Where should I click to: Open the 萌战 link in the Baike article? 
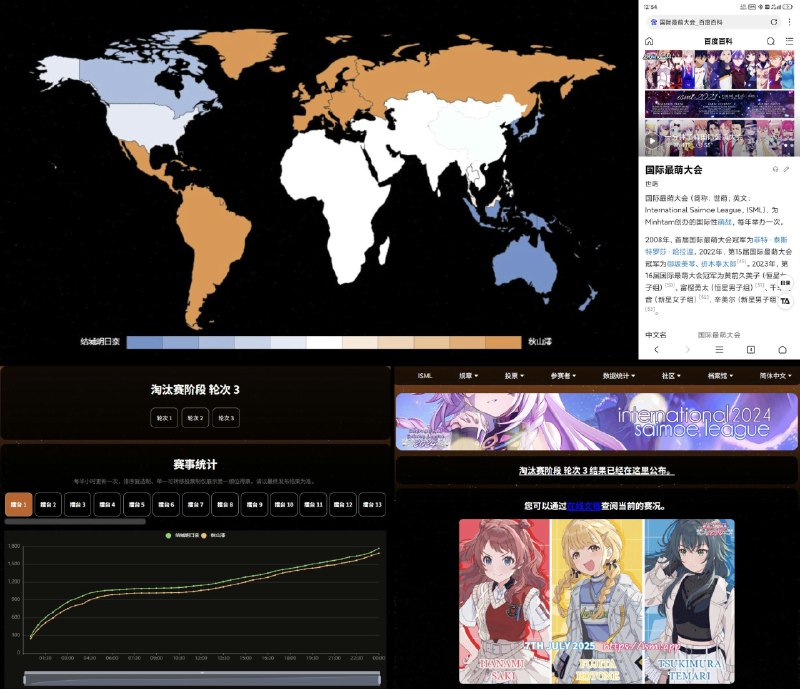coord(724,222)
